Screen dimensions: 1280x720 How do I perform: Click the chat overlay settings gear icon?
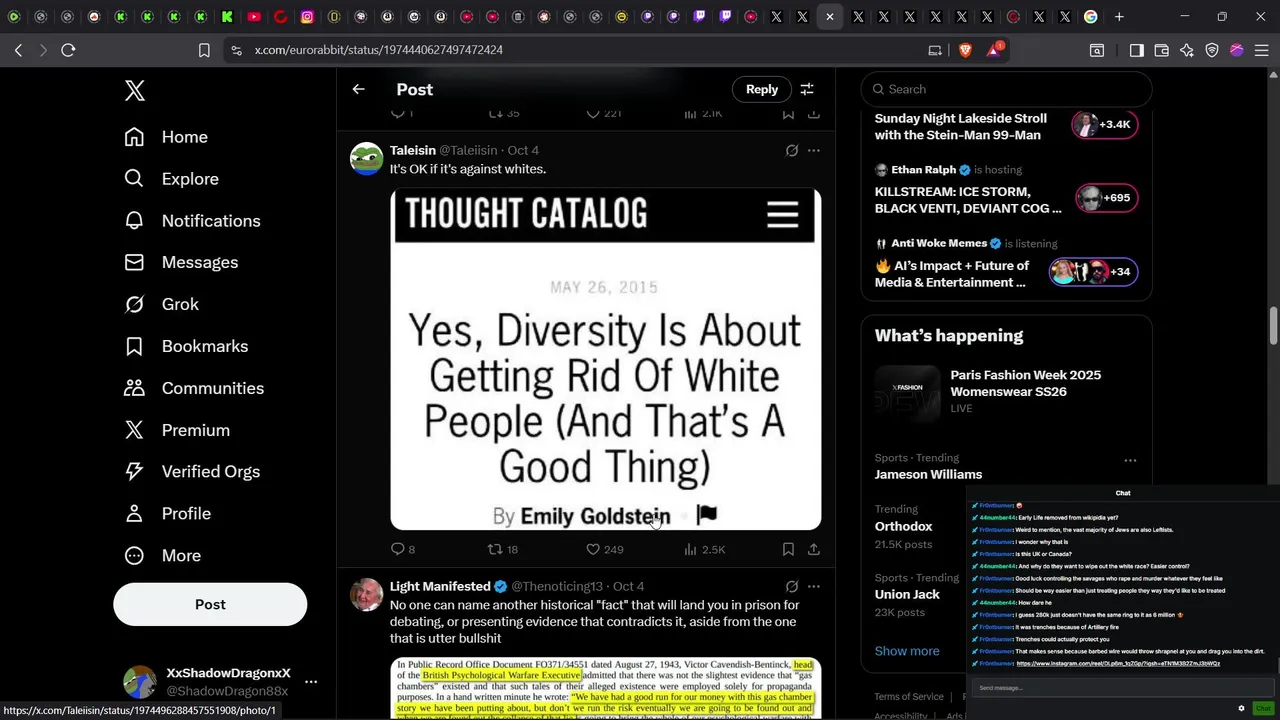[1241, 708]
